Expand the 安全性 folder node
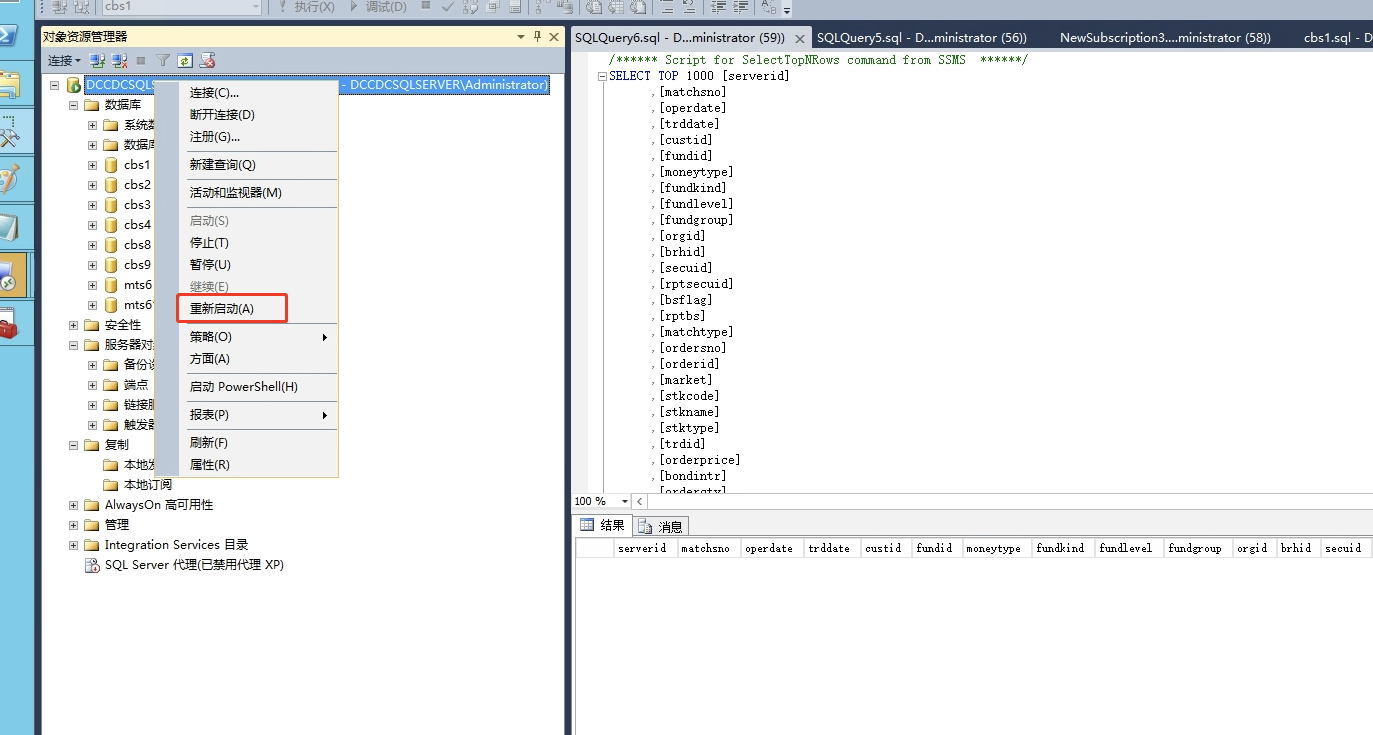The width and height of the screenshot is (1373, 735). [x=73, y=325]
